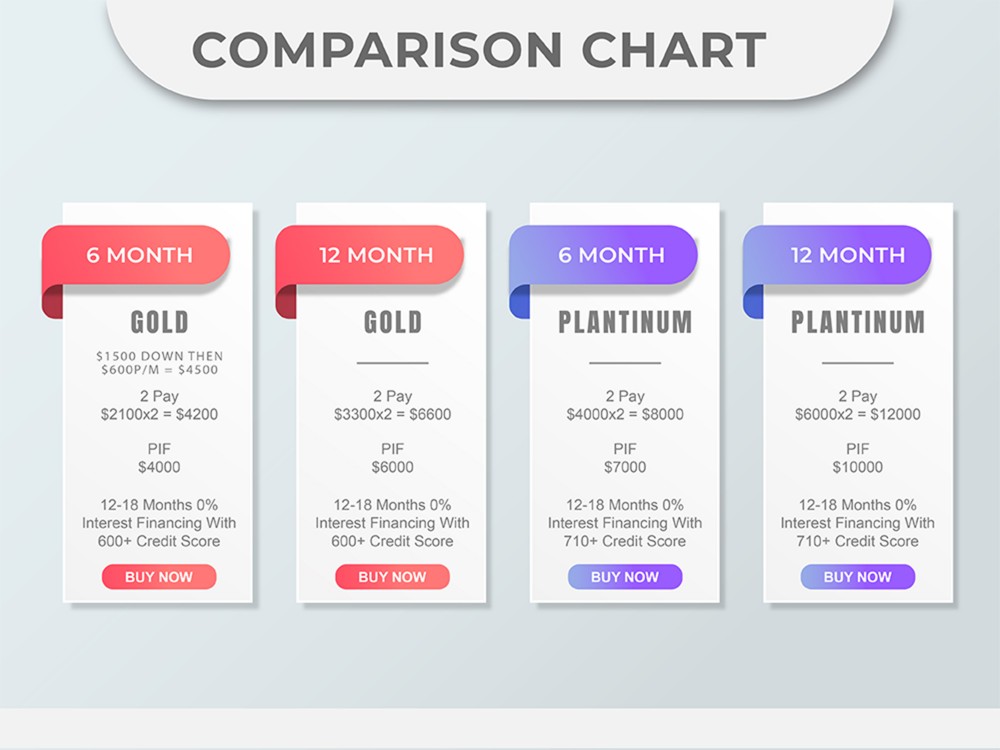Click the $1500 down then $600P/M text
Screen dimensions: 1000x750
click(x=159, y=363)
